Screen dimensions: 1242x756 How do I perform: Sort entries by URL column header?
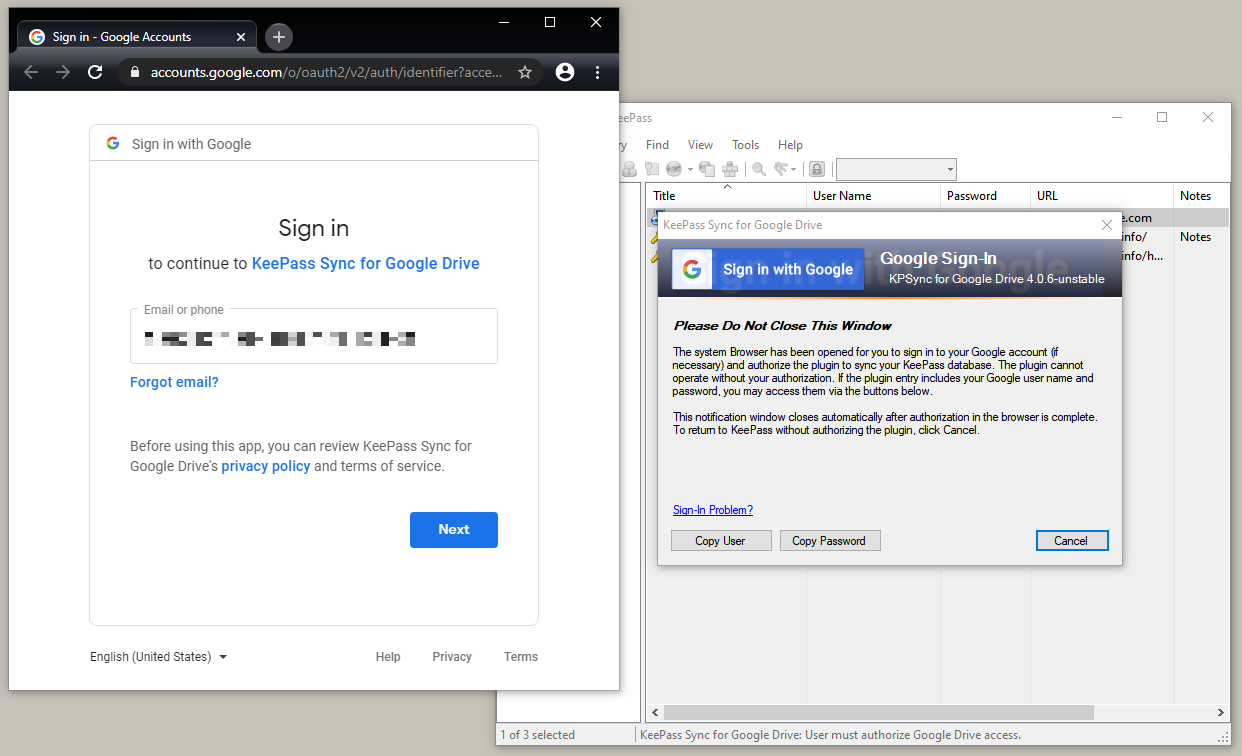[1102, 196]
